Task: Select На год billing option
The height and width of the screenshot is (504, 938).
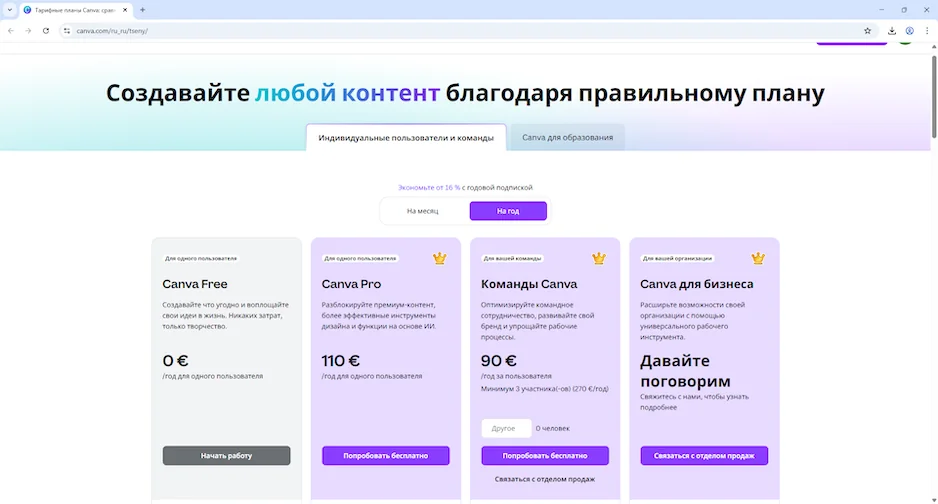Action: coord(508,211)
